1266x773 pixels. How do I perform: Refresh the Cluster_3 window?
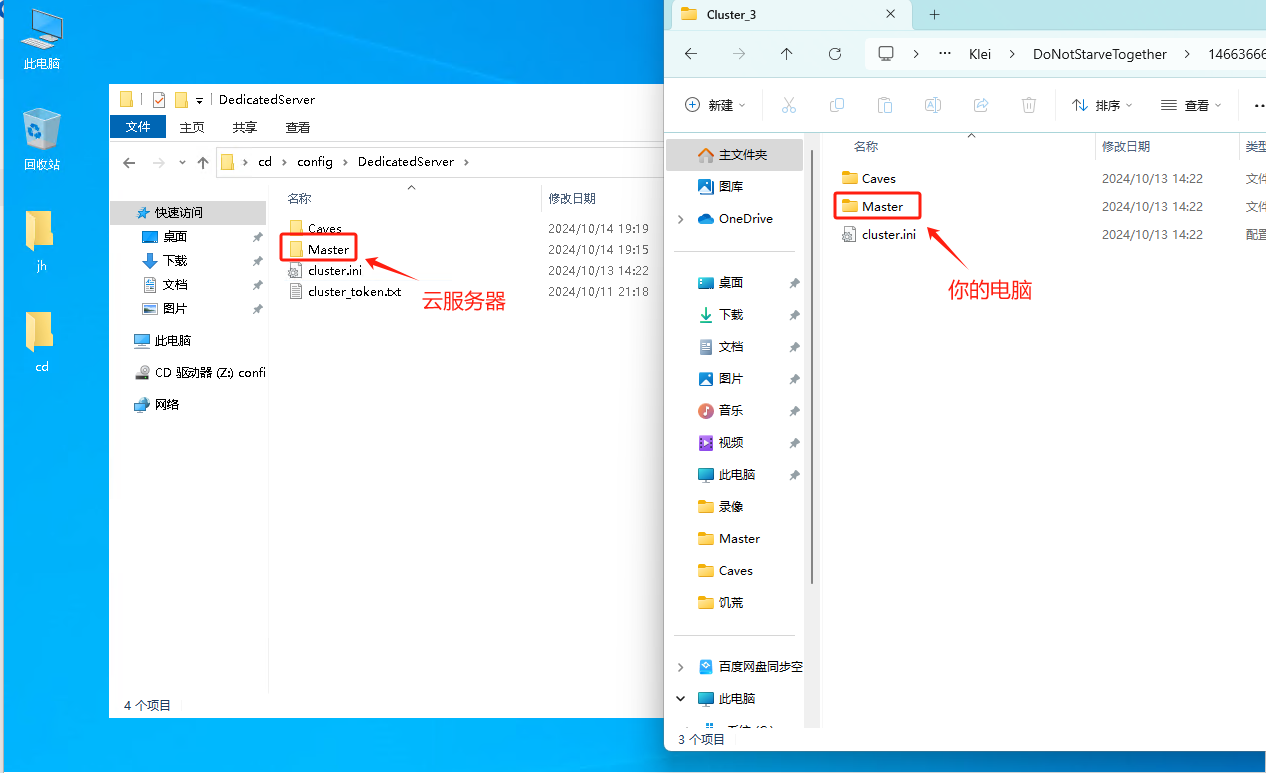pyautogui.click(x=835, y=54)
